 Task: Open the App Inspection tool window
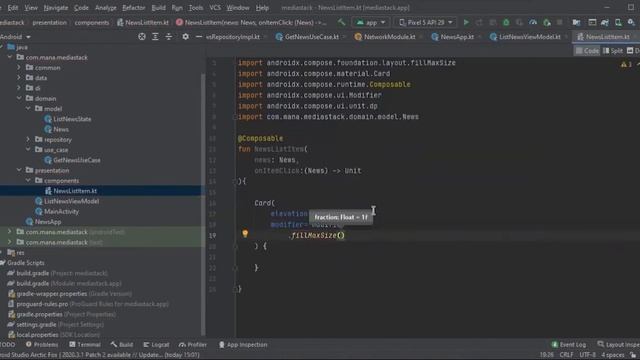click(243, 345)
